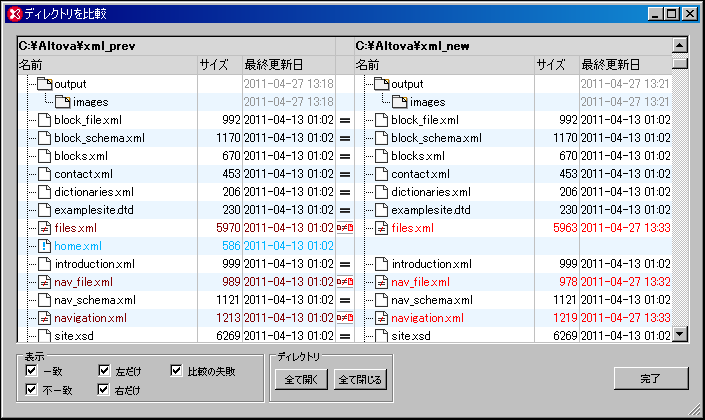The width and height of the screenshot is (705, 420).
Task: Click date 2011-04-27 13:32 of nav_file.xml
Action: click(625, 282)
